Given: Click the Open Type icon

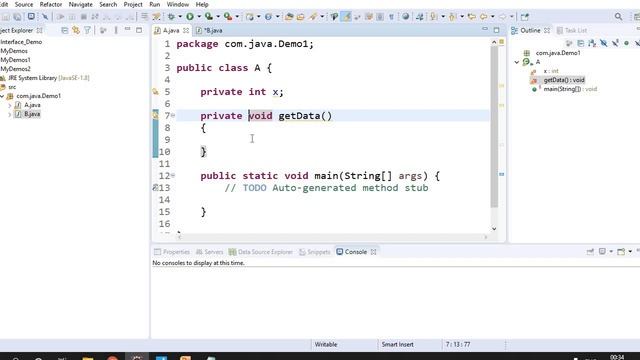Looking at the screenshot, I should [x=289, y=17].
